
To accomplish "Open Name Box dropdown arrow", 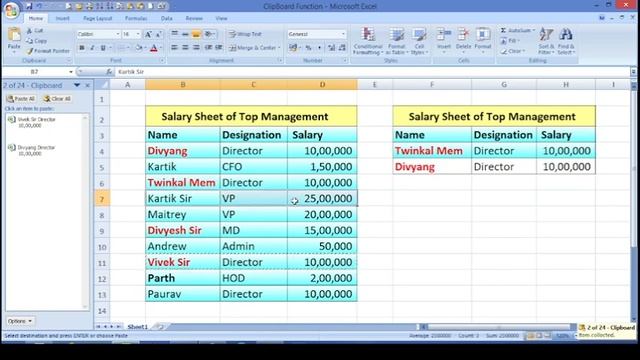I will point(71,72).
